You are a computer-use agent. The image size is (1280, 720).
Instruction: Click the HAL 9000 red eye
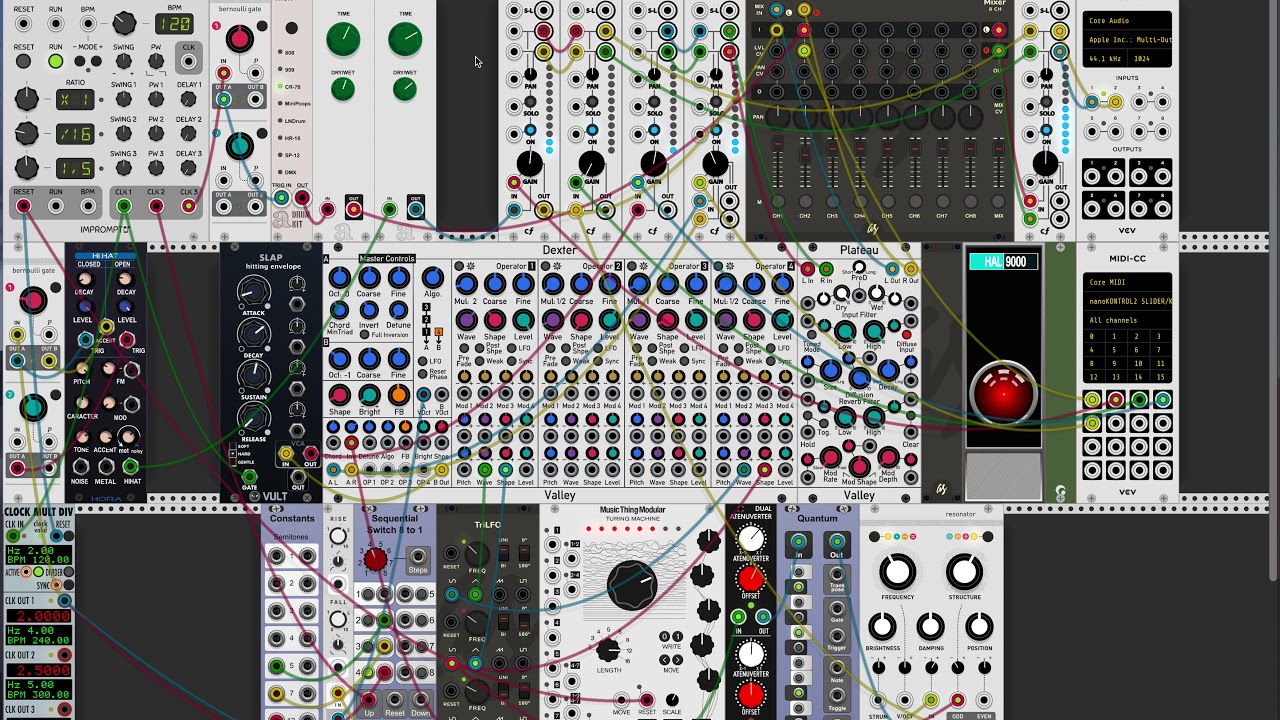tap(1004, 392)
